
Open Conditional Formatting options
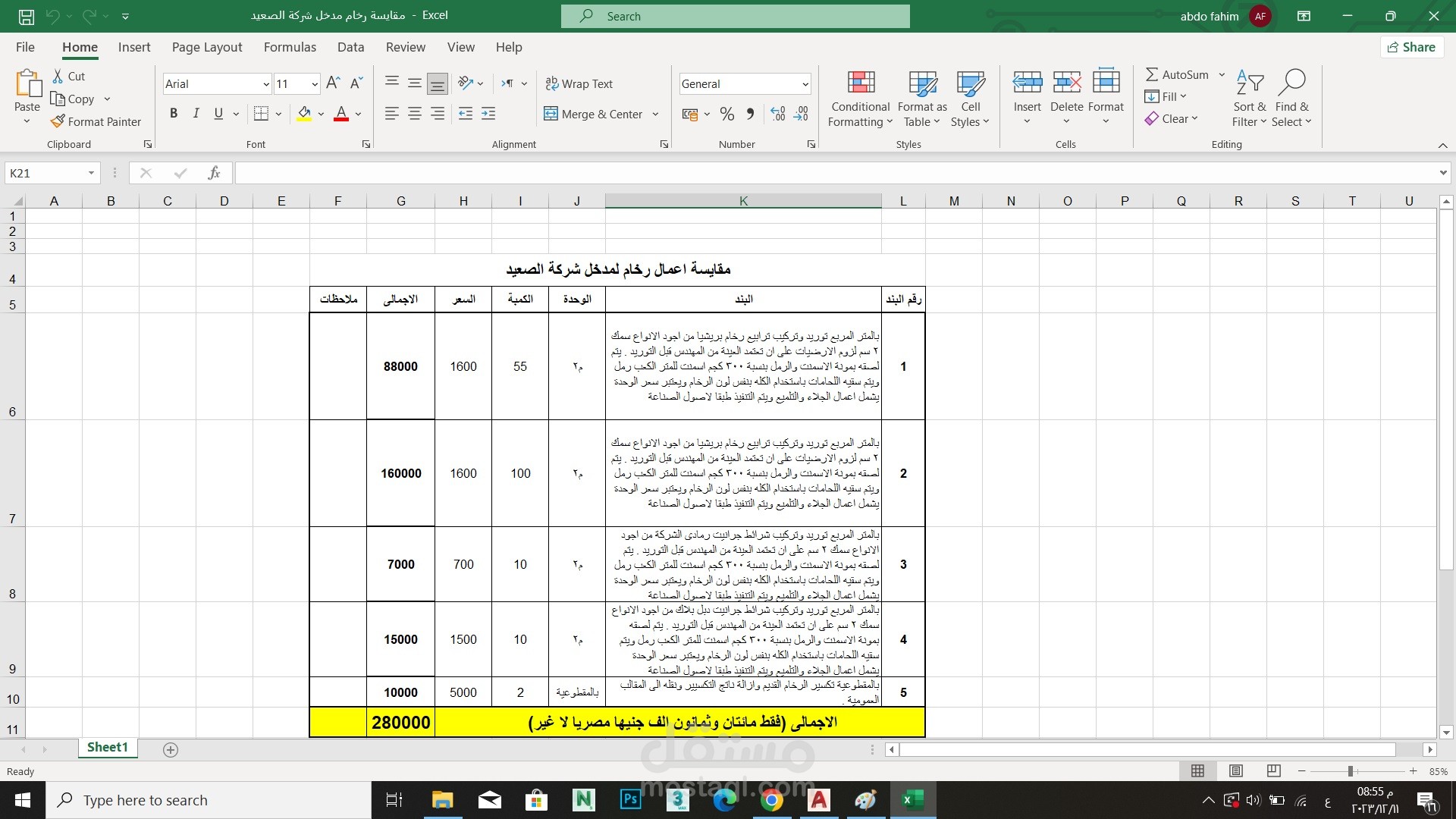tap(859, 99)
